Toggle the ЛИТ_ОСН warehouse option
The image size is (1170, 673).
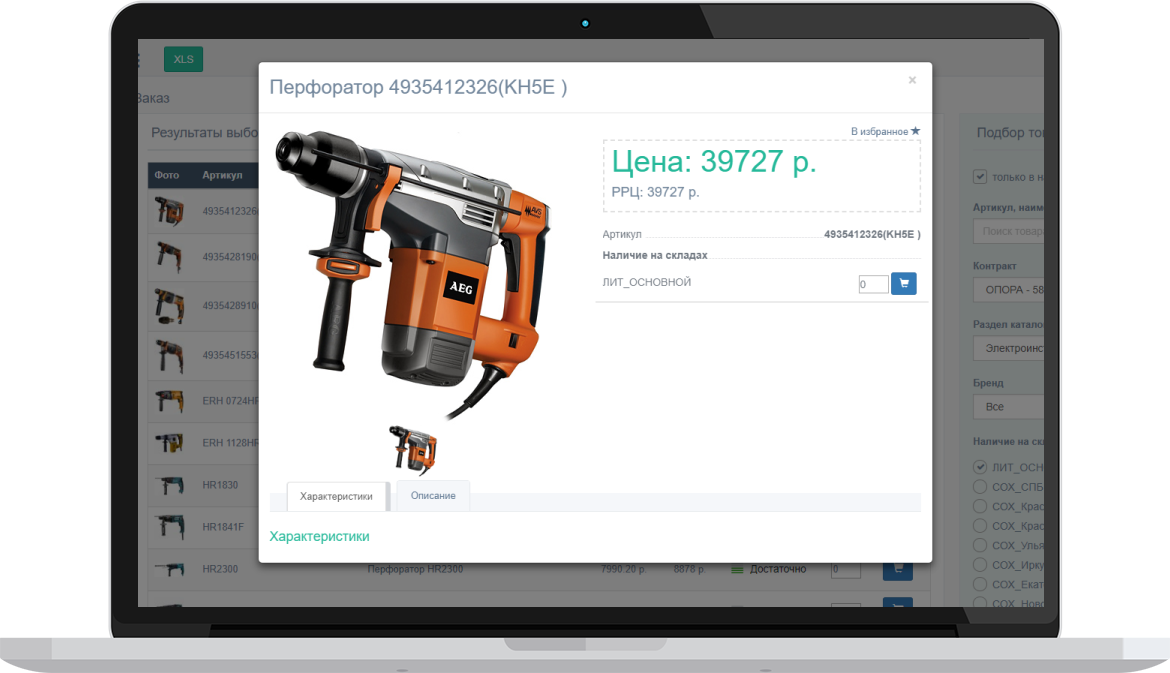click(x=980, y=467)
